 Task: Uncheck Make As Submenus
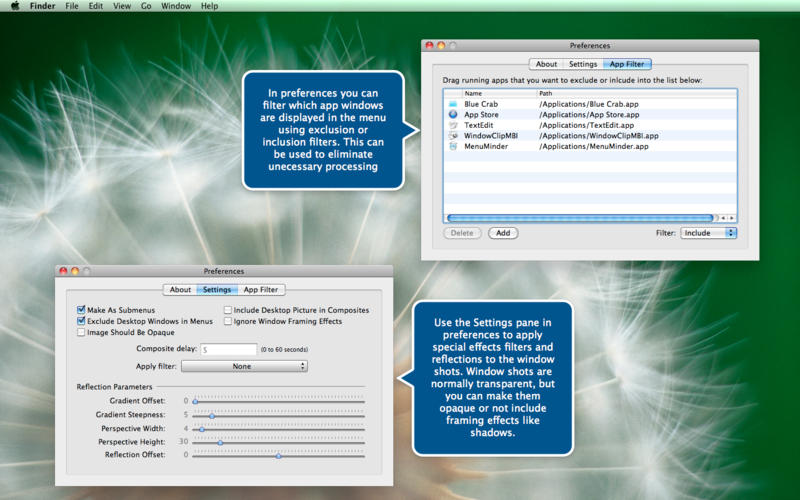tap(81, 310)
